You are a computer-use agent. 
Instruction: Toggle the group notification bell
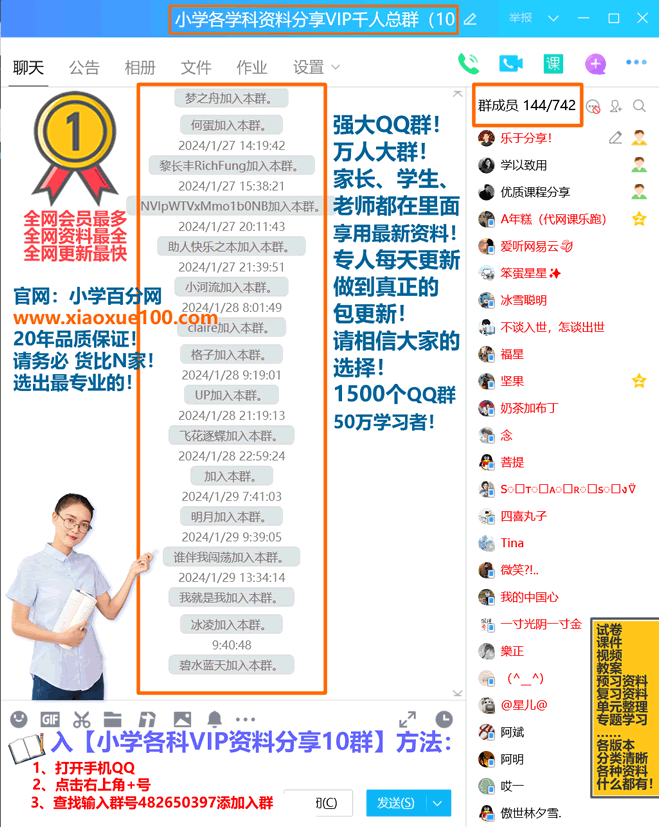[214, 719]
